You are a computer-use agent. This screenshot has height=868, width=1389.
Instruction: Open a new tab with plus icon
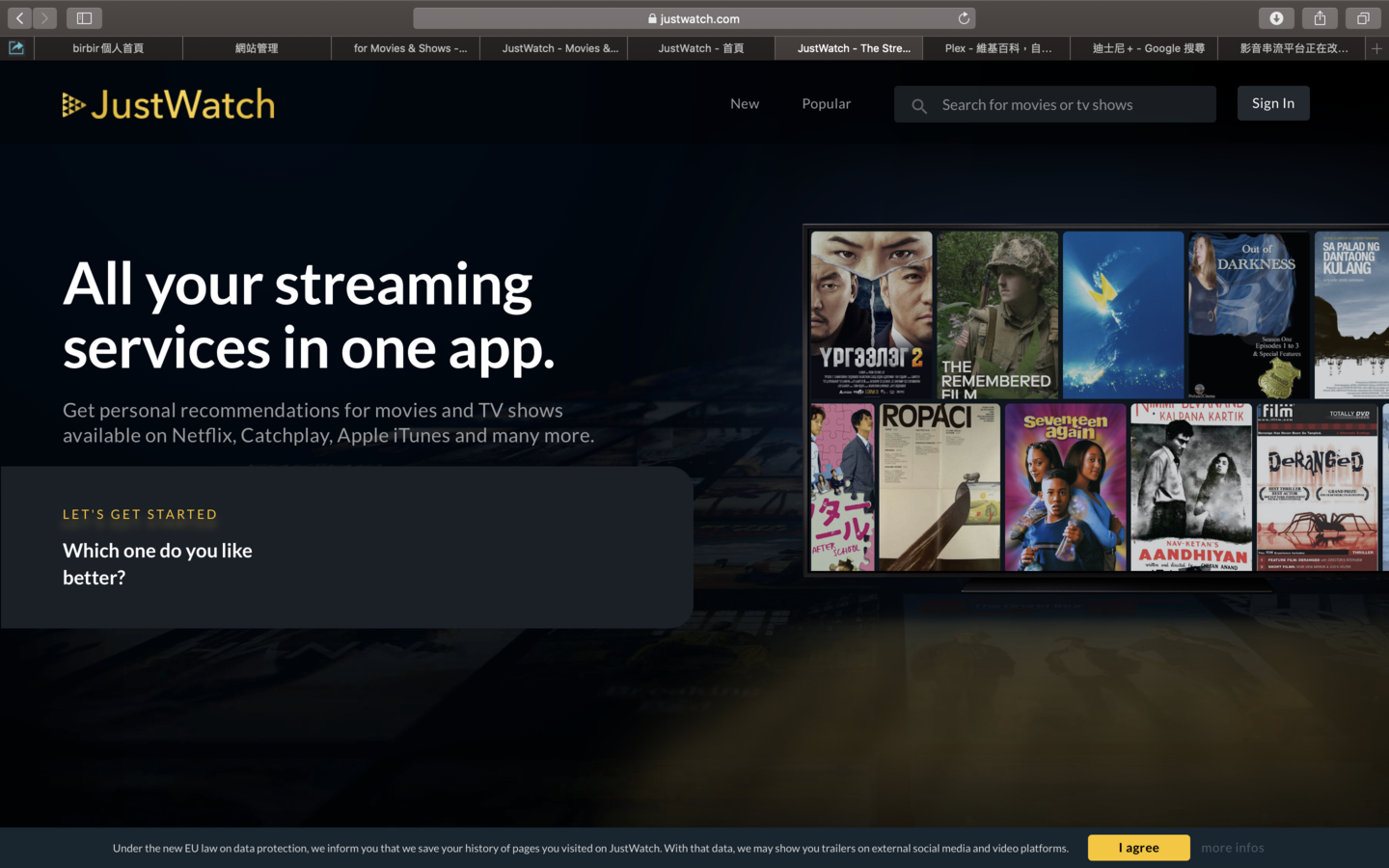(1376, 48)
